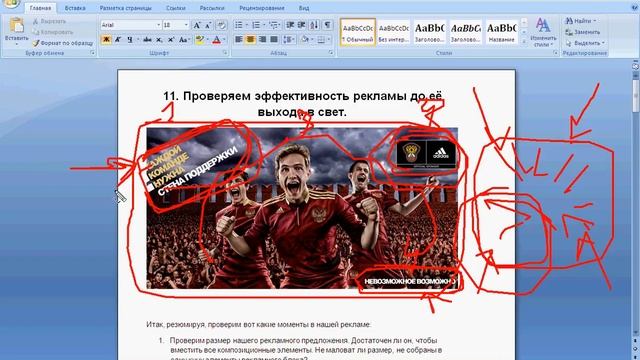Click the Shrink Font icon
640x360 pixels.
coord(208,25)
